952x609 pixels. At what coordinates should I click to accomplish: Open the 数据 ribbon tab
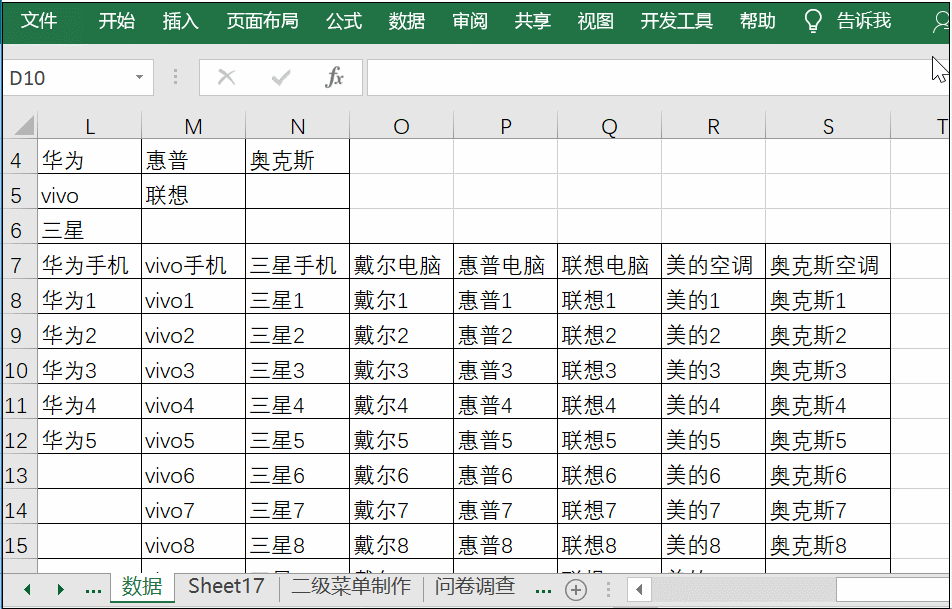407,21
